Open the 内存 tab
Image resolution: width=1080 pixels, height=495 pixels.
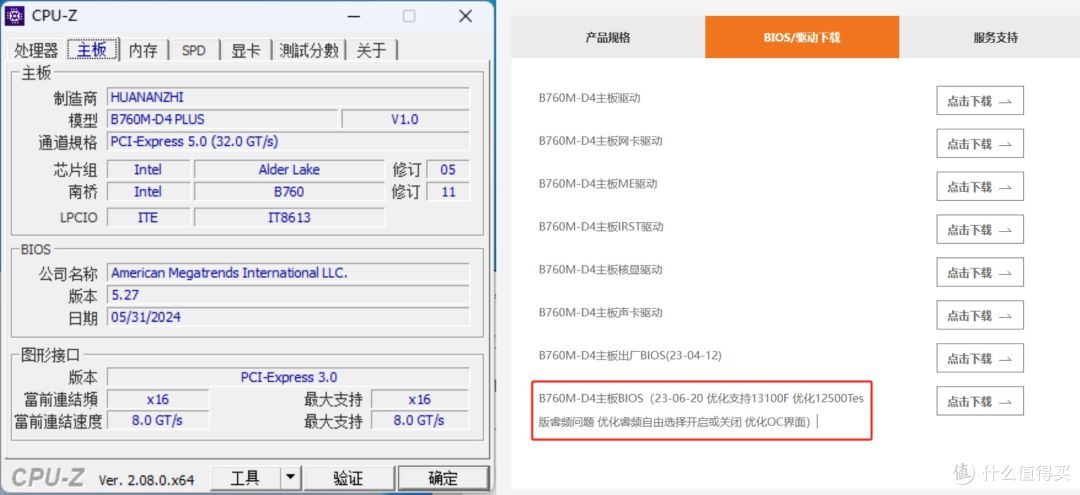[143, 50]
